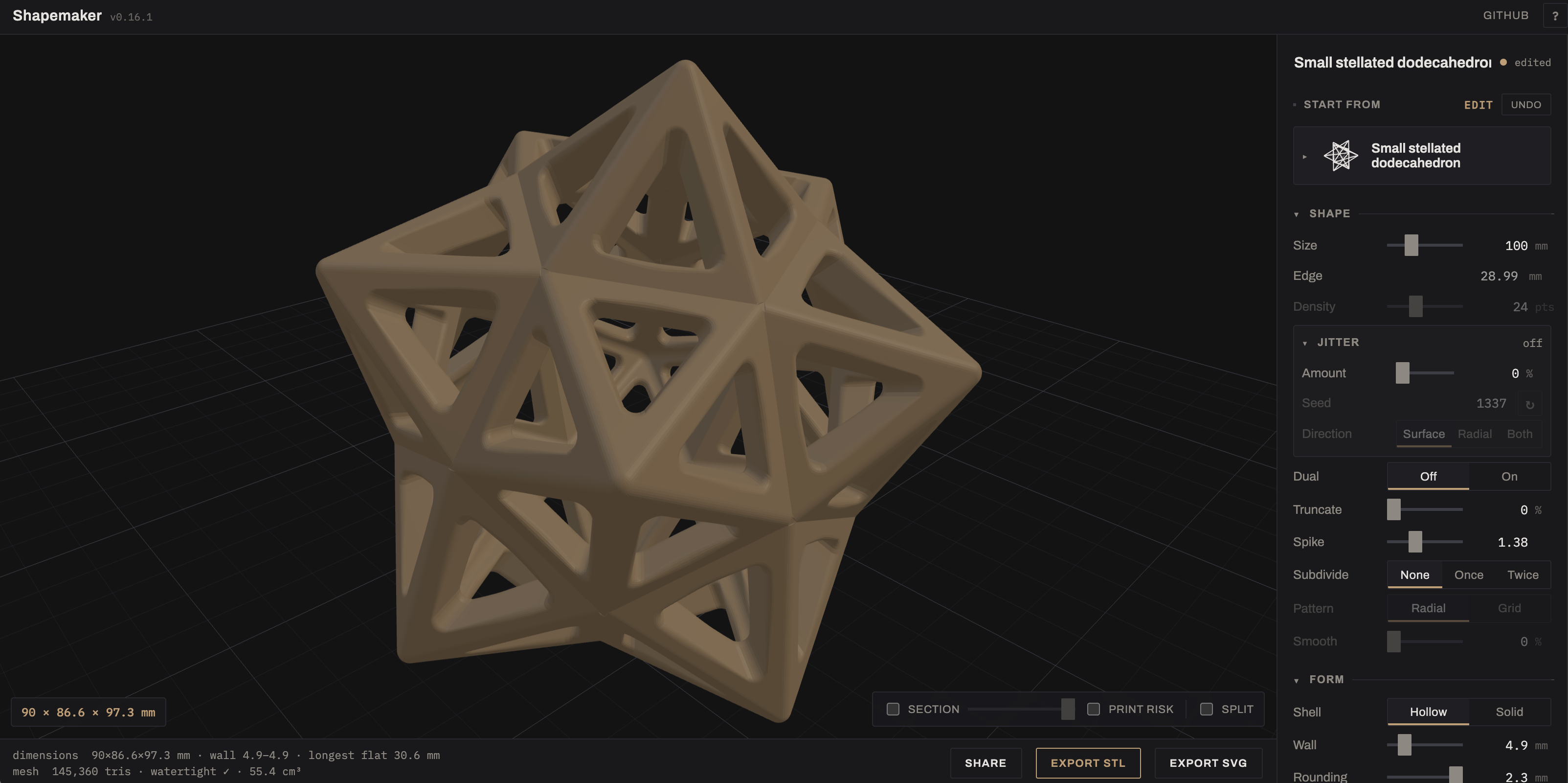Select Solid shell option
Viewport: 1568px width, 783px height.
click(x=1509, y=713)
